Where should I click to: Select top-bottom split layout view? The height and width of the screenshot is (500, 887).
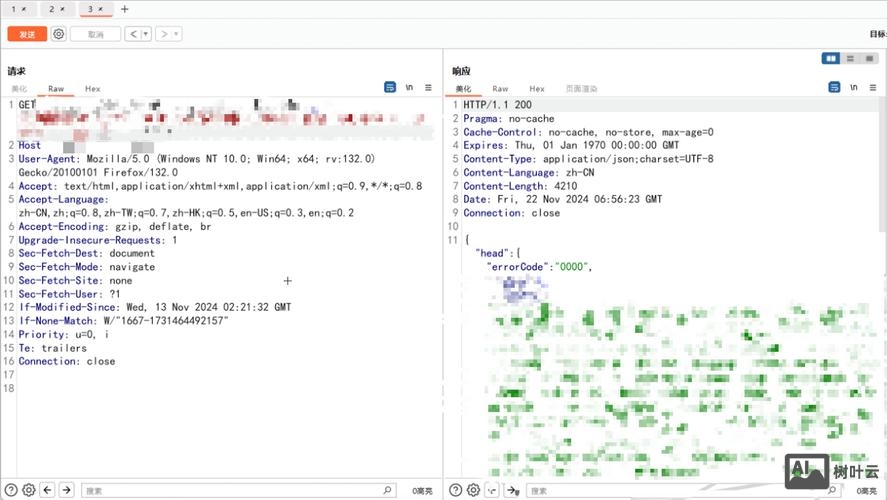[x=850, y=58]
